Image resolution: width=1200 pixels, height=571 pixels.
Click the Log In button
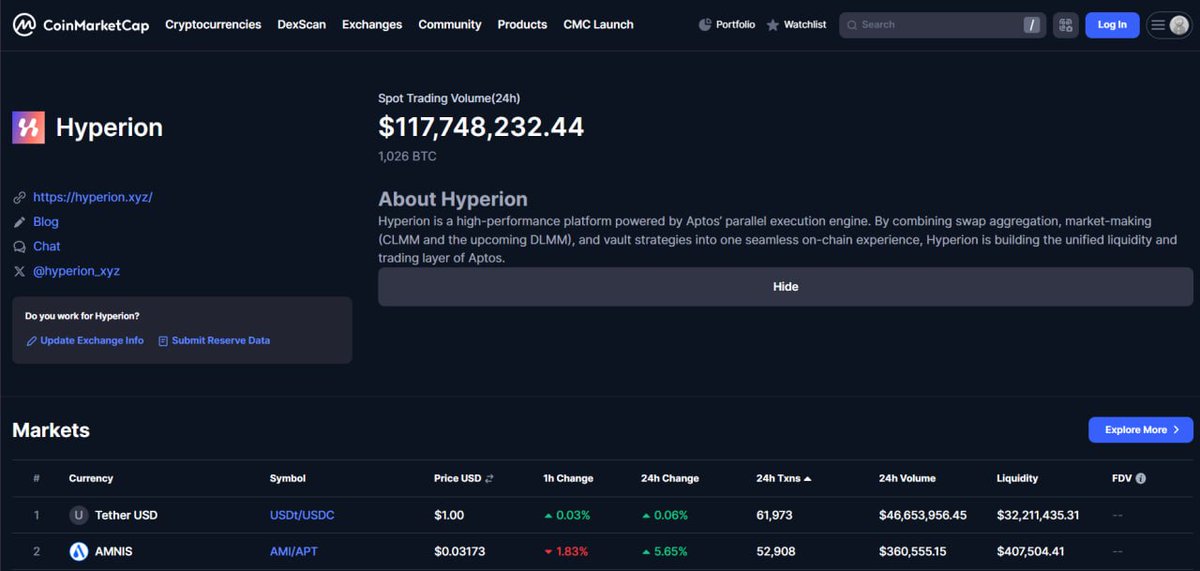1112,25
